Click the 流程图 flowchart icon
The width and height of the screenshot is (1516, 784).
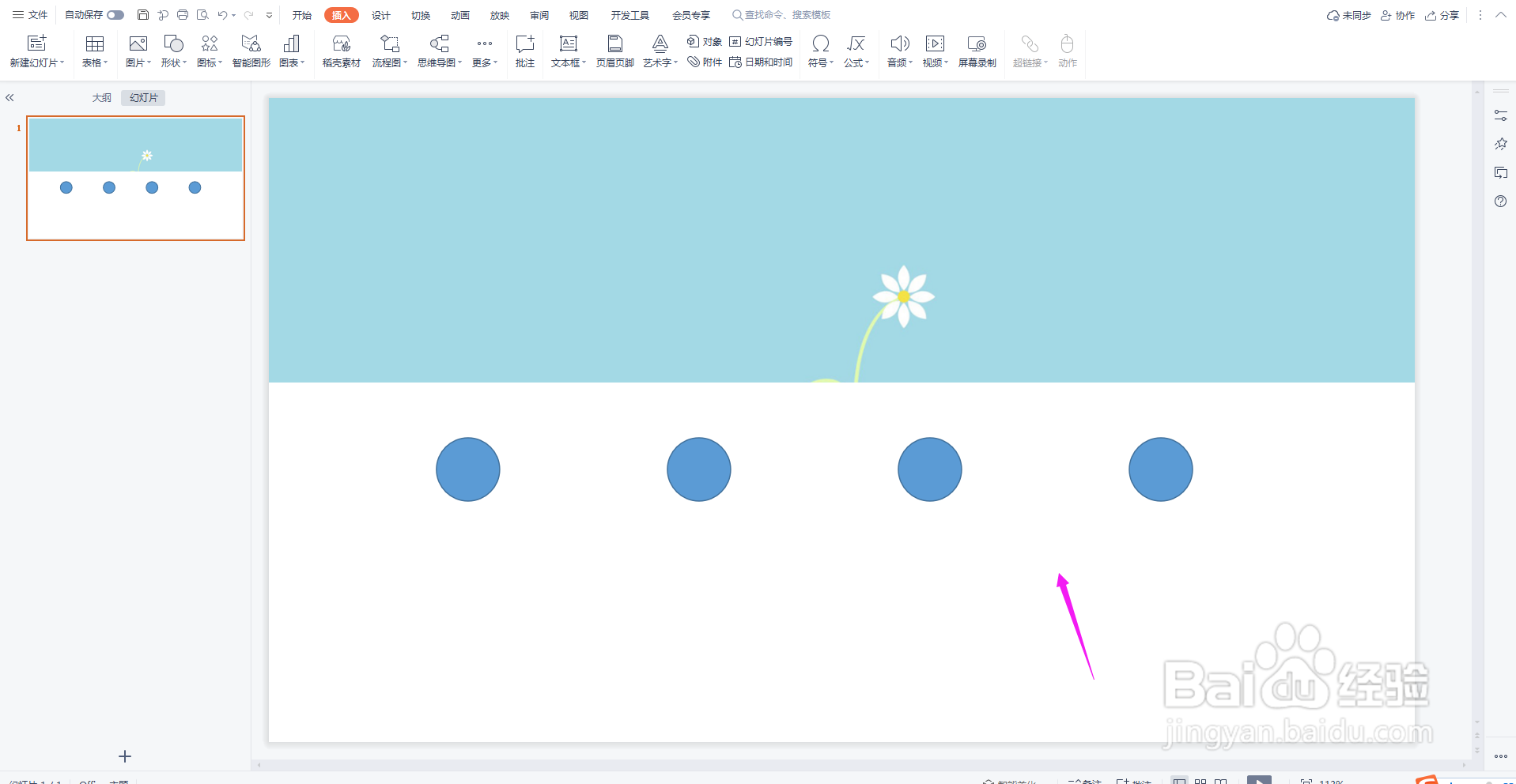coord(390,43)
